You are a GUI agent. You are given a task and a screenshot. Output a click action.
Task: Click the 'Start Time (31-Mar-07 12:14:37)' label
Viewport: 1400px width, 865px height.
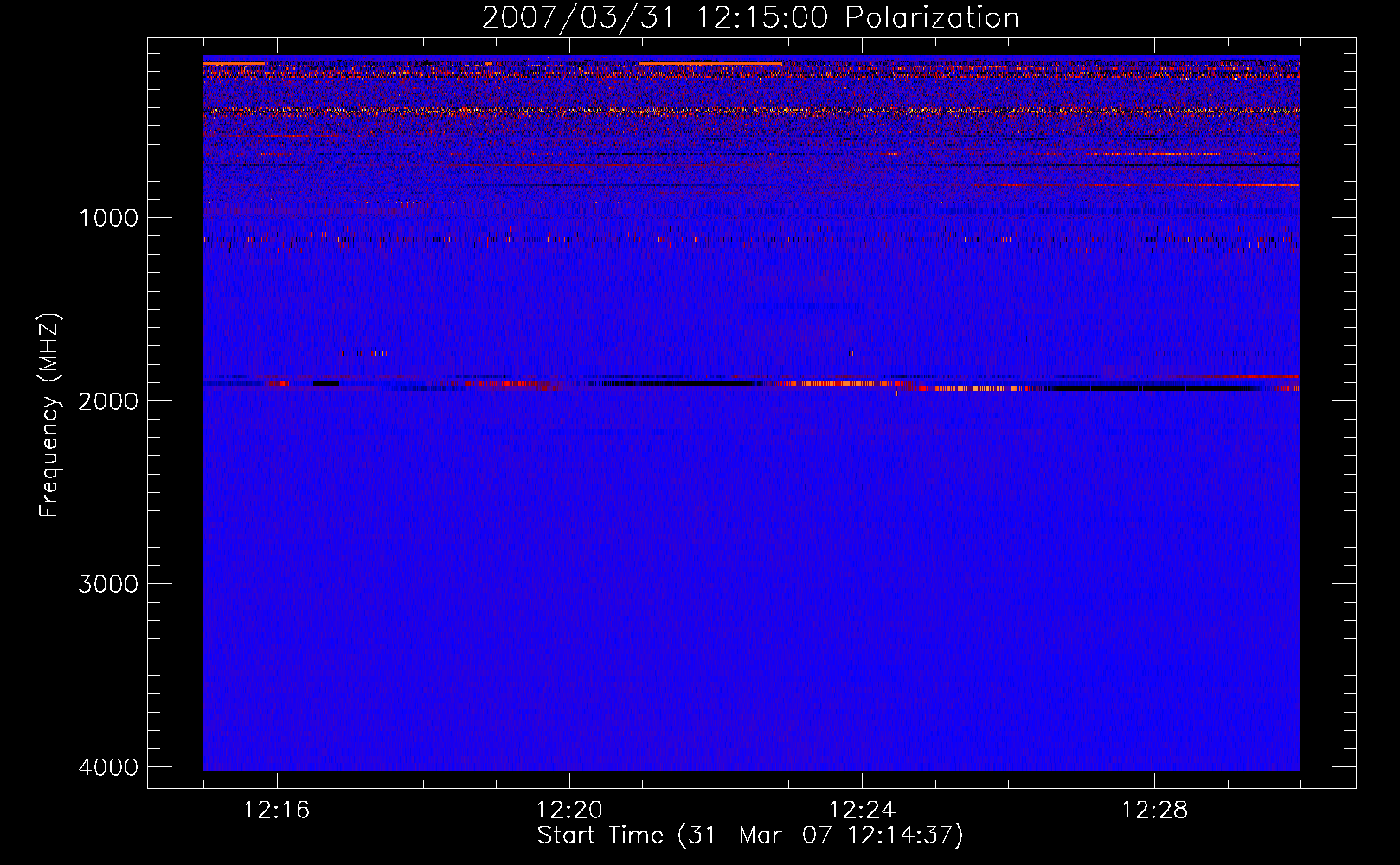(x=750, y=836)
